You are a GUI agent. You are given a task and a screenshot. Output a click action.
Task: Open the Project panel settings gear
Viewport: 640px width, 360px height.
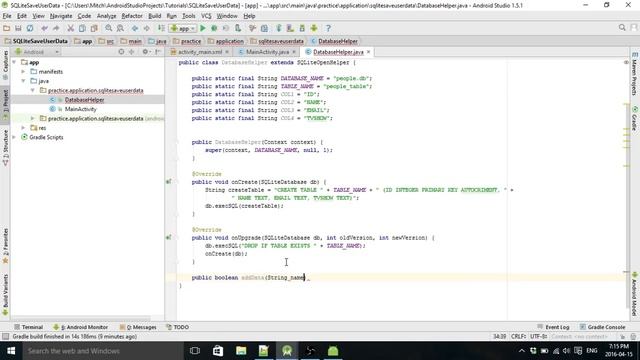145,52
